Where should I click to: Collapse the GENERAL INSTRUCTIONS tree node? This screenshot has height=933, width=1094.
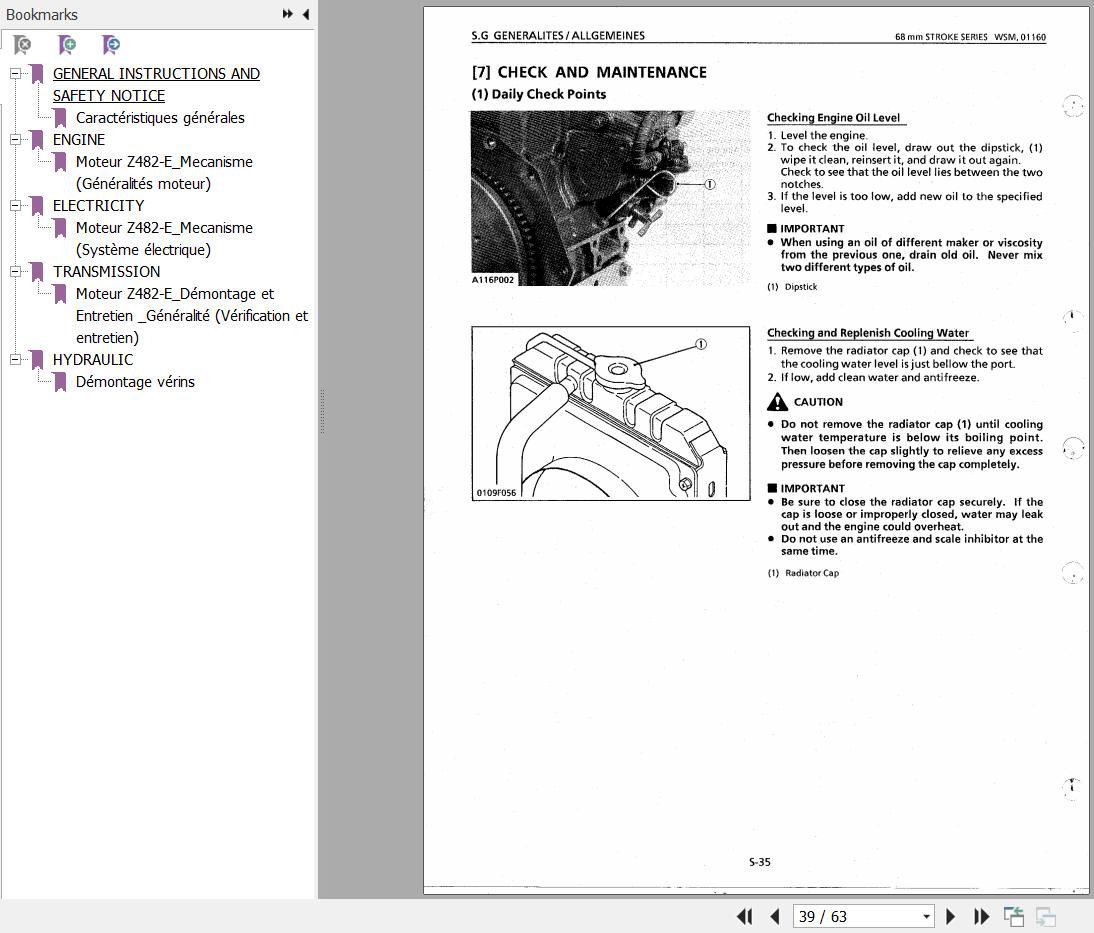coord(15,73)
